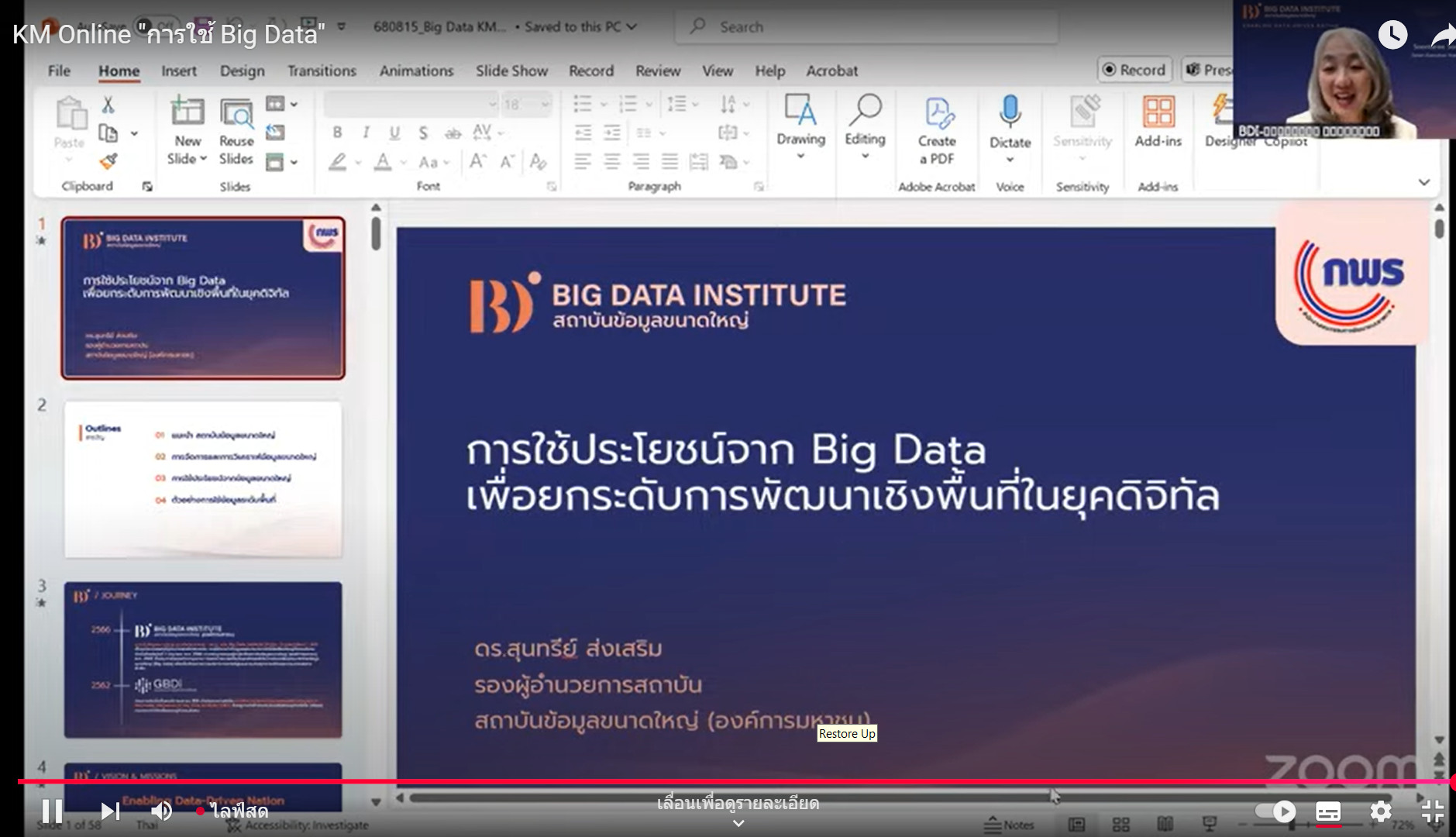Click the Align Left paragraph icon
Viewport: 1456px width, 837px height.
coord(583,161)
